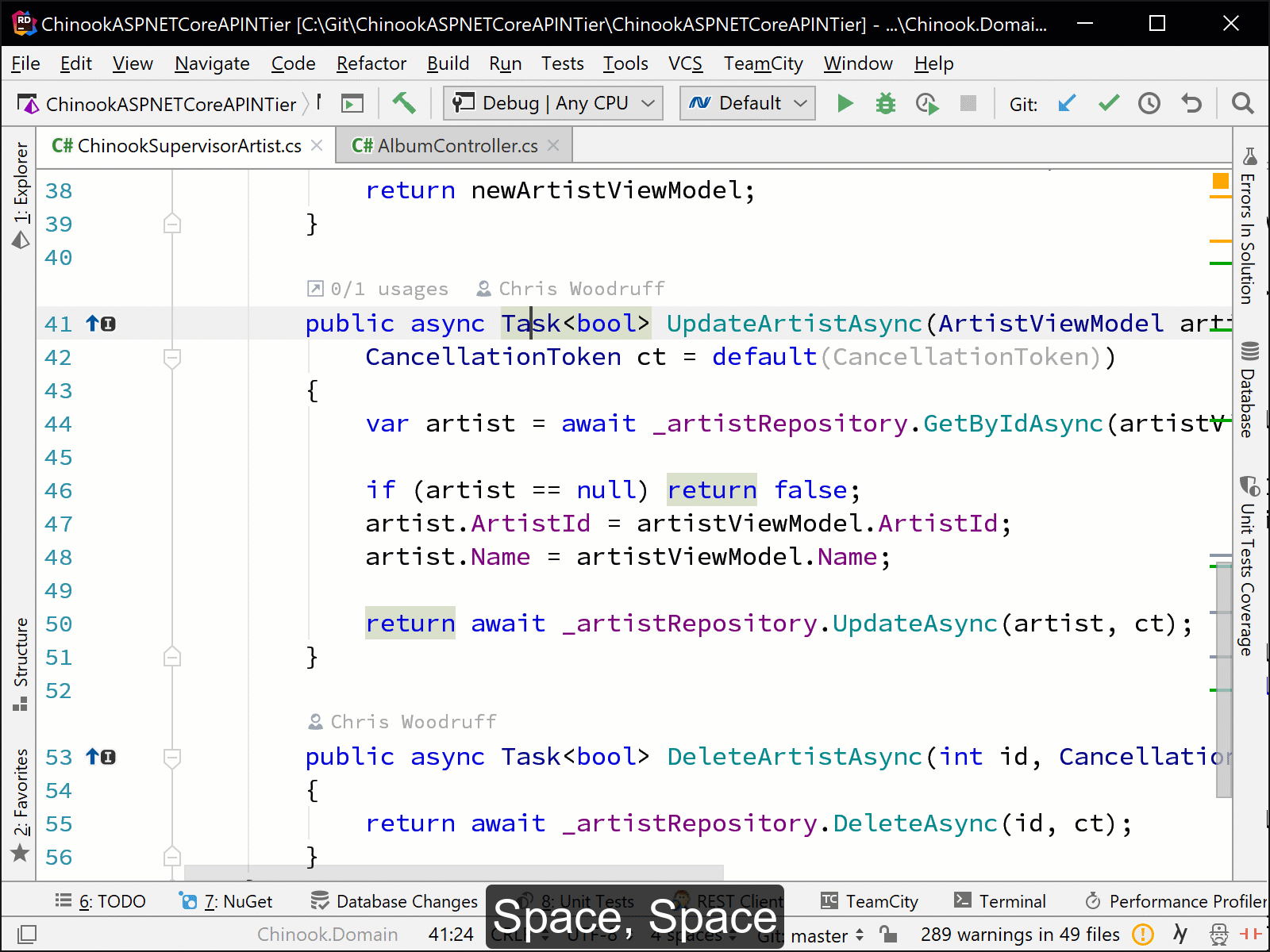Run with coverage using the toolbar icon
This screenshot has width=1270, height=952.
(926, 103)
